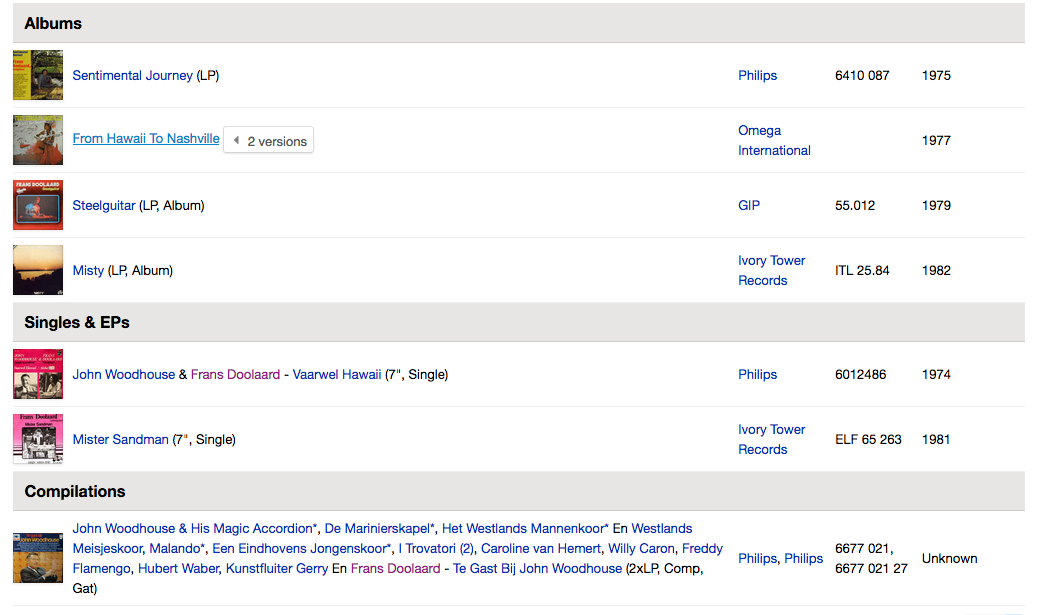1037x615 pixels.
Task: Go to the Steelguitar release page
Action: pyautogui.click(x=104, y=206)
